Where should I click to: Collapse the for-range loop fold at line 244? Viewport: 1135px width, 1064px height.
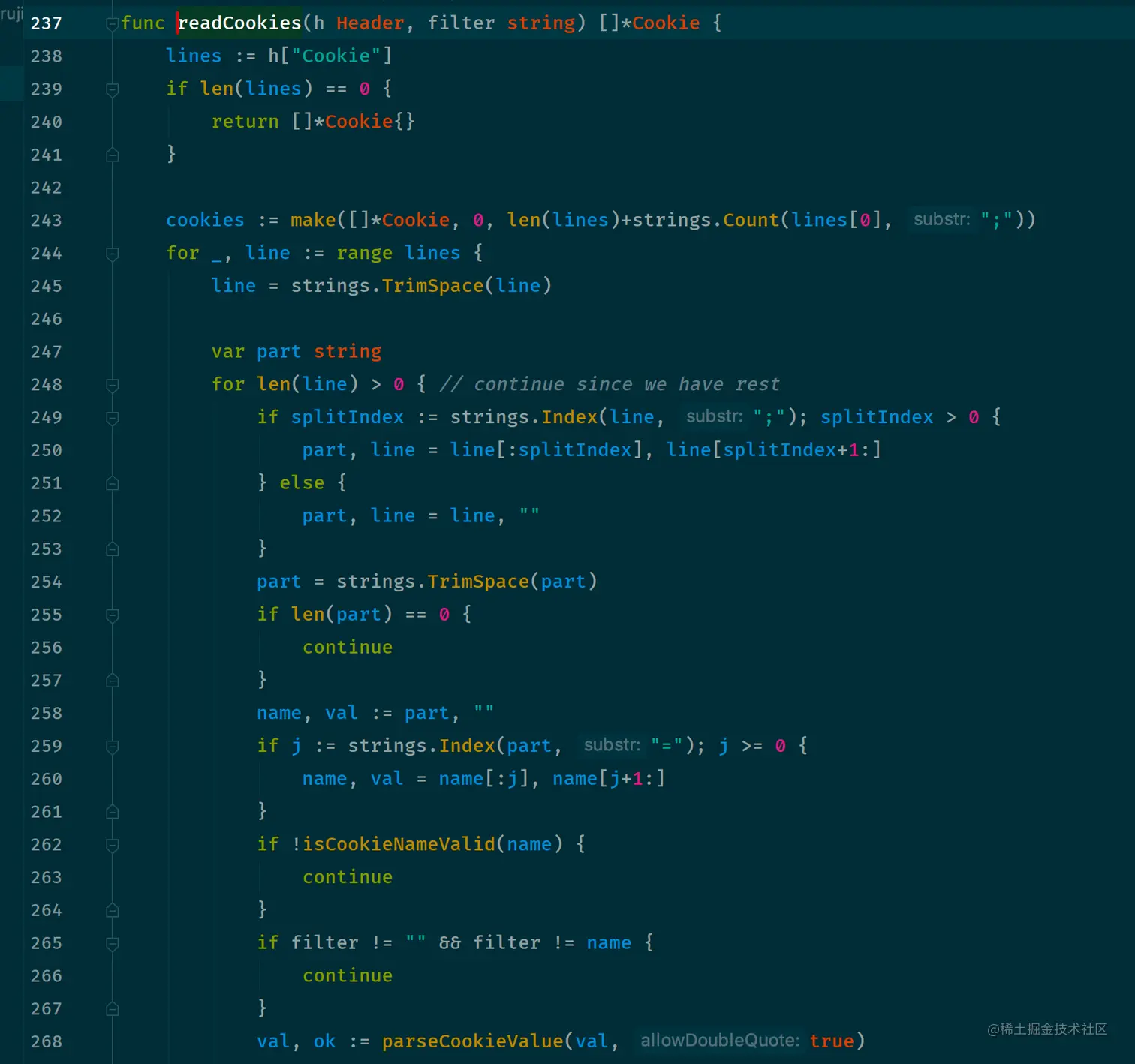coord(113,254)
